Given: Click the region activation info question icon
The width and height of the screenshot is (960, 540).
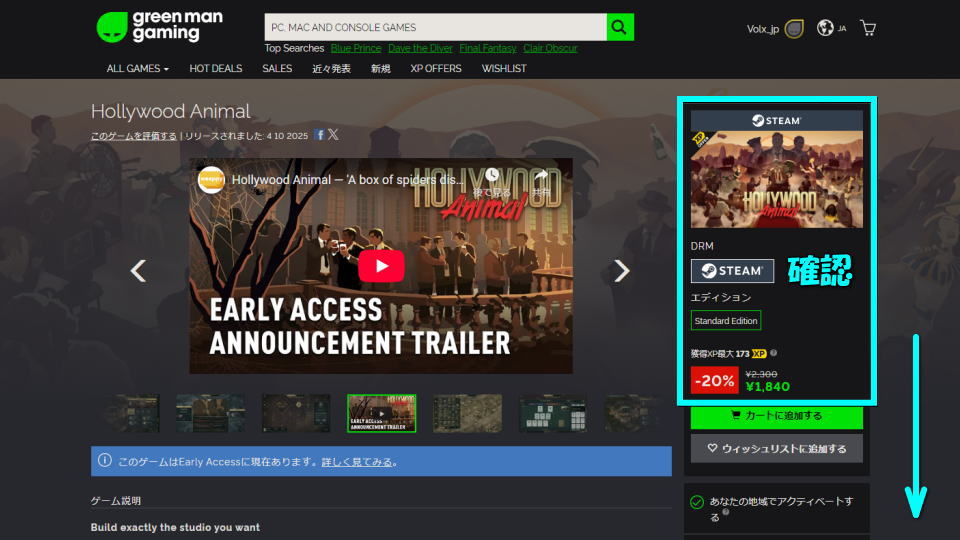Looking at the screenshot, I should [726, 512].
